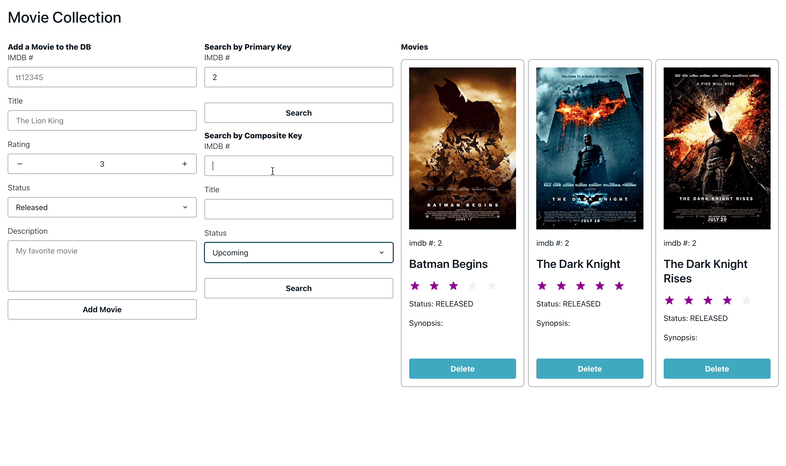Screen dimensions: 786x466
Task: Click fourth star on The Dark Knight card
Action: click(600, 286)
